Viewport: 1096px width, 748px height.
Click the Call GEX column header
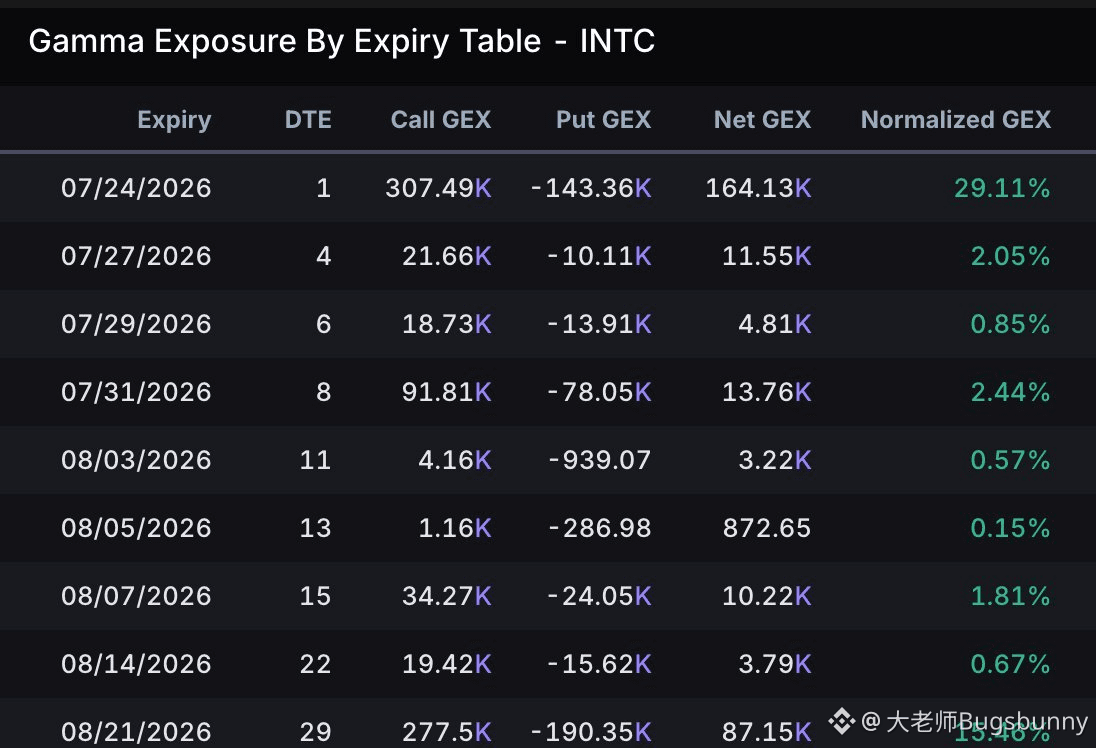440,120
